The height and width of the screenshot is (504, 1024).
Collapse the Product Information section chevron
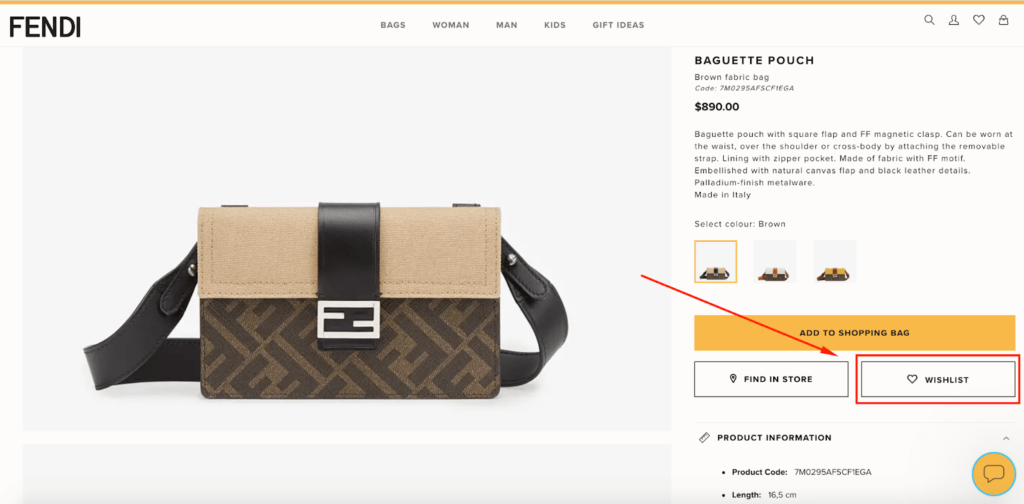coord(1005,438)
